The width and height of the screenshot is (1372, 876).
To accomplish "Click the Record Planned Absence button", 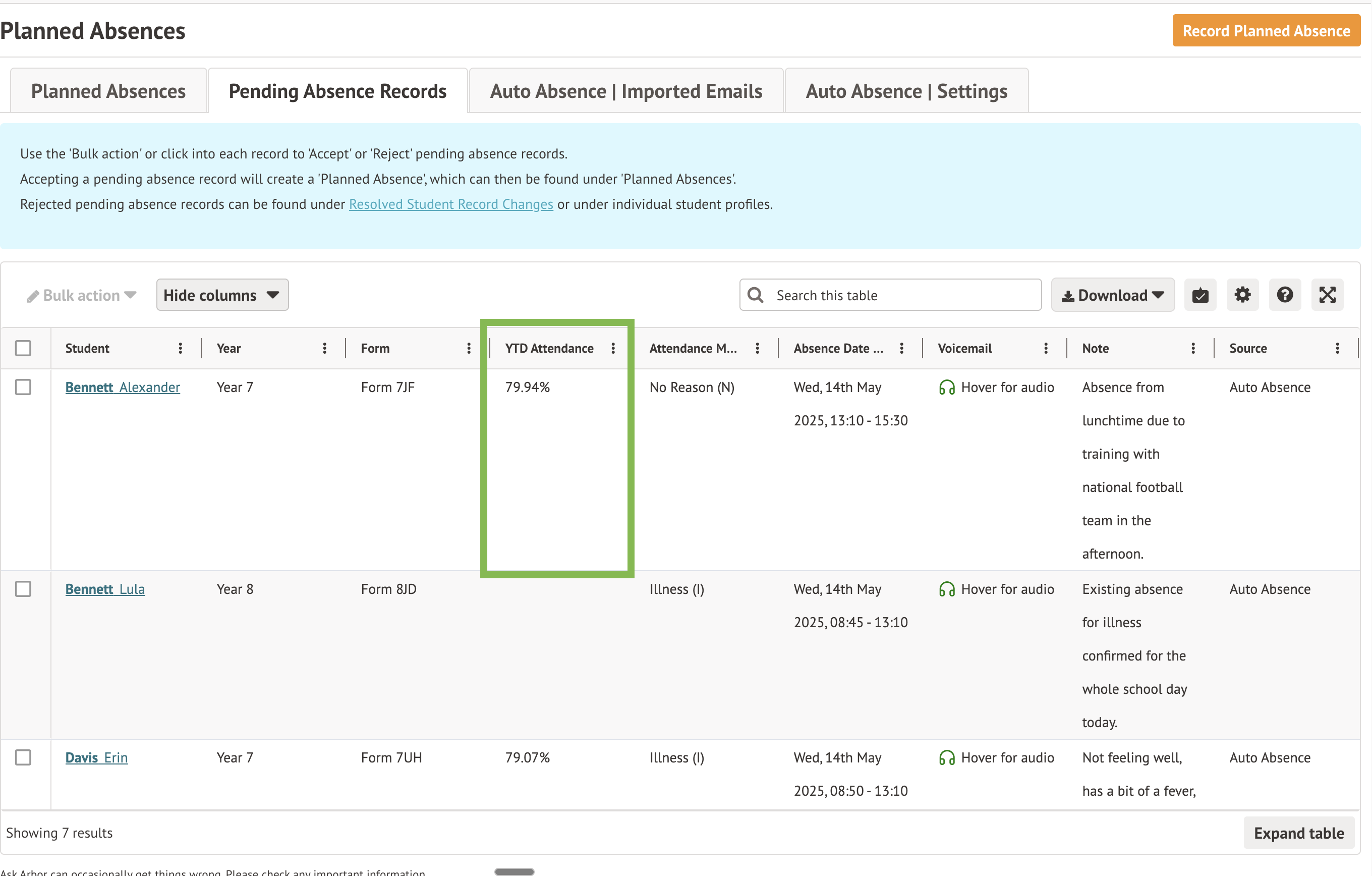I will [x=1266, y=31].
